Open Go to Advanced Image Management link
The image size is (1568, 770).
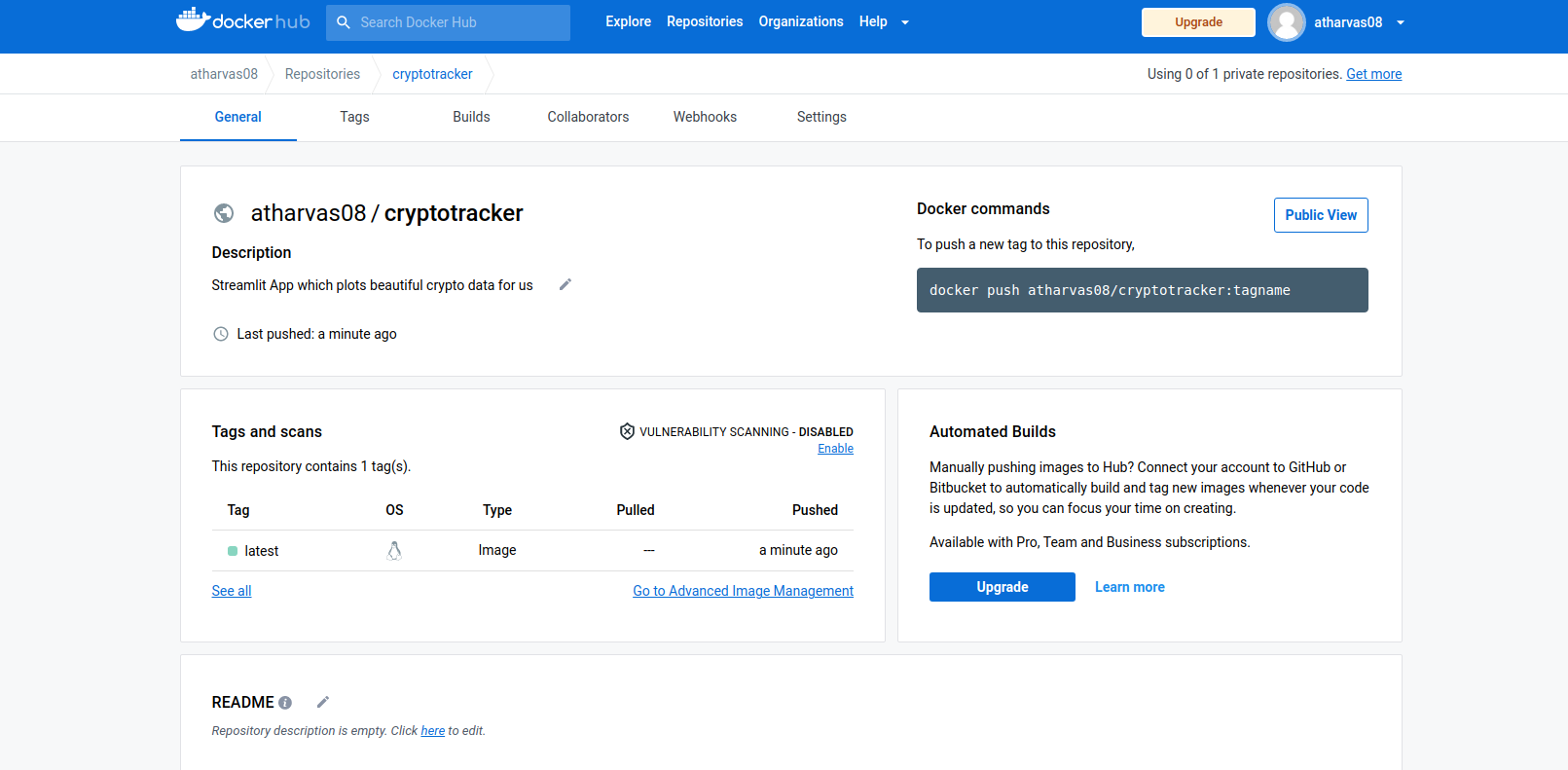[x=744, y=591]
